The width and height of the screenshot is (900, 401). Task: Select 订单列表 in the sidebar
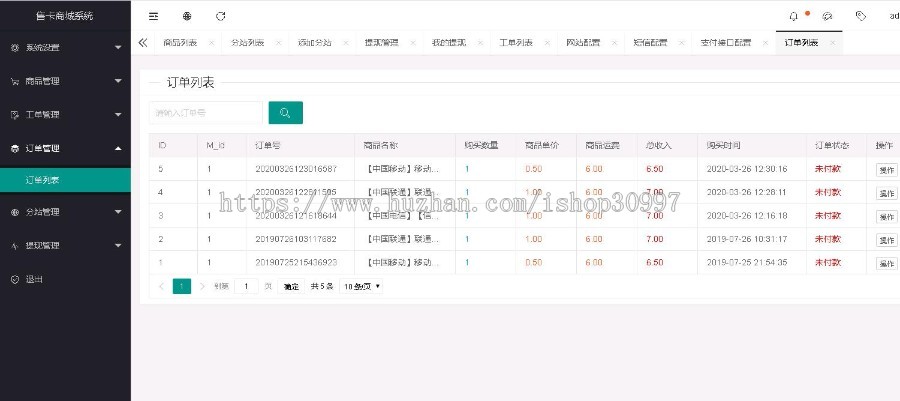pos(65,180)
